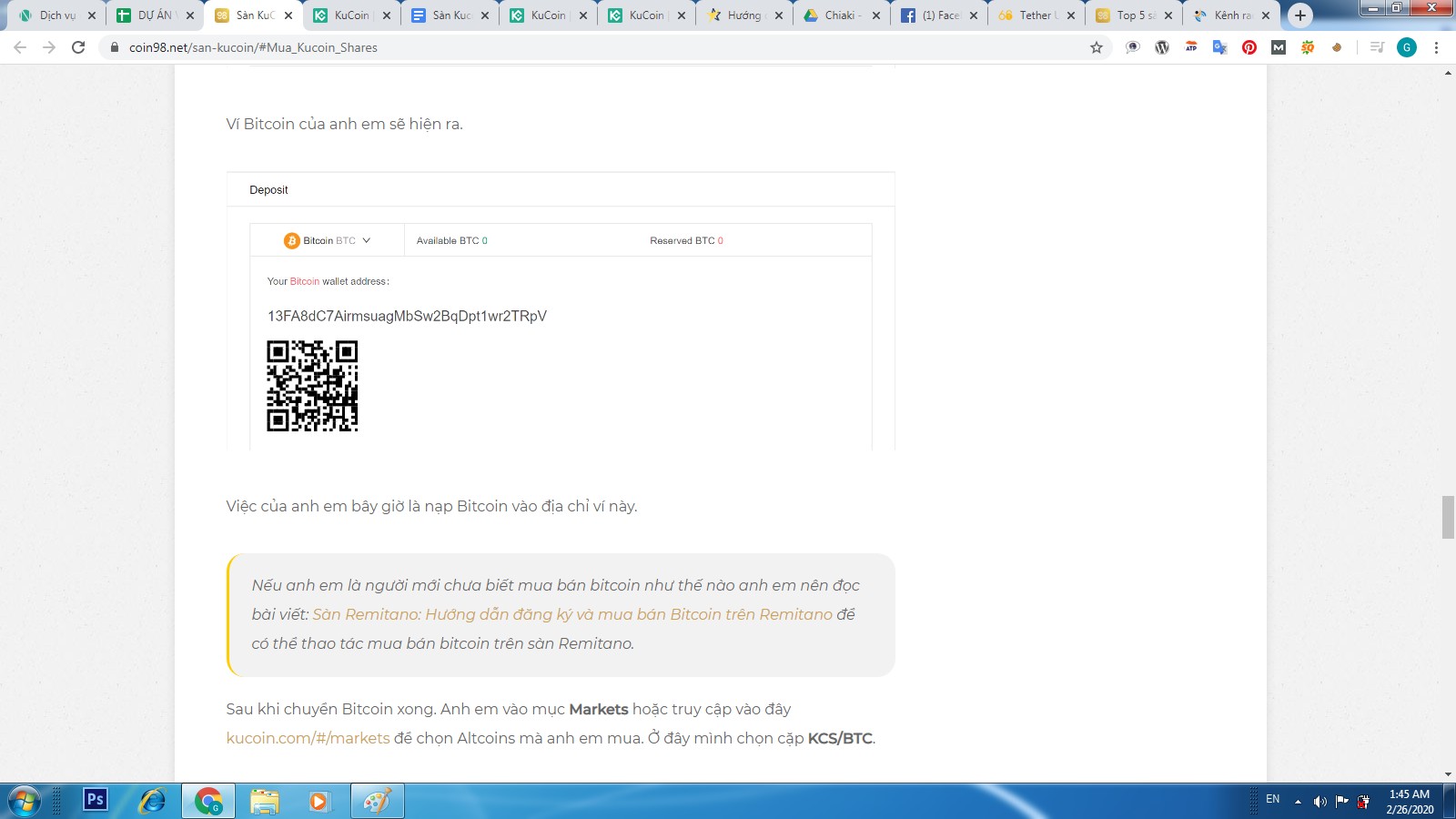The image size is (1456, 819).
Task: Click the Bitcoin QR code image
Action: pyautogui.click(x=312, y=386)
